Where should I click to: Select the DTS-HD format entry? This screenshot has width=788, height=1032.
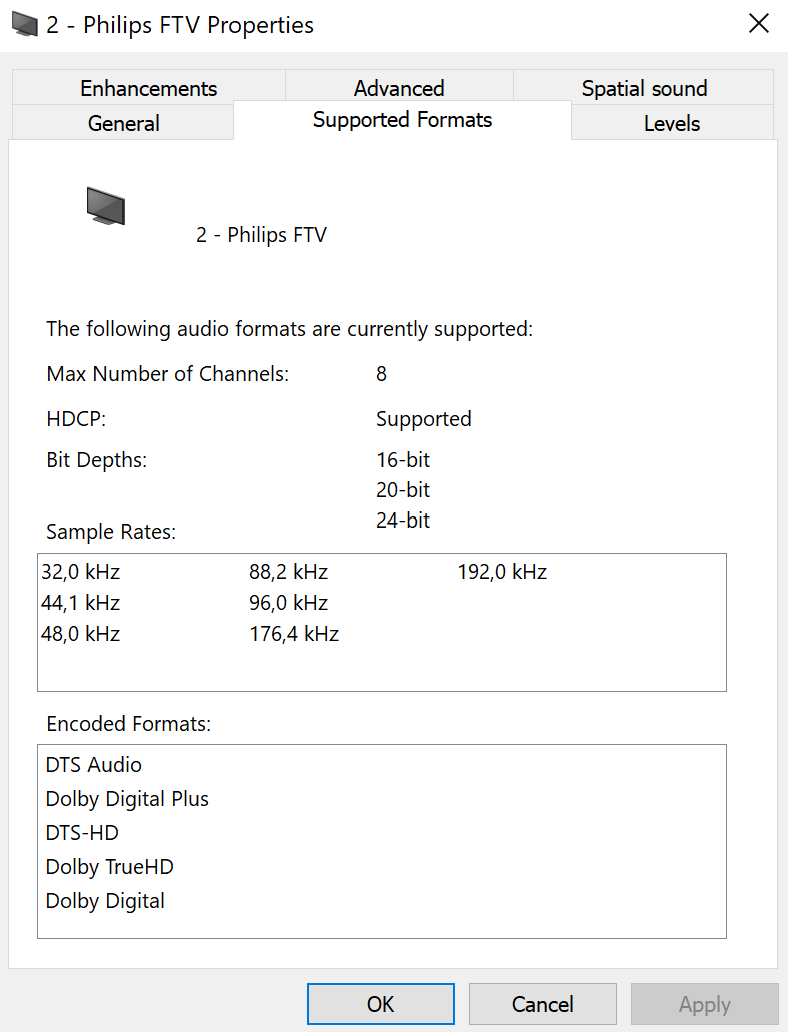click(82, 833)
